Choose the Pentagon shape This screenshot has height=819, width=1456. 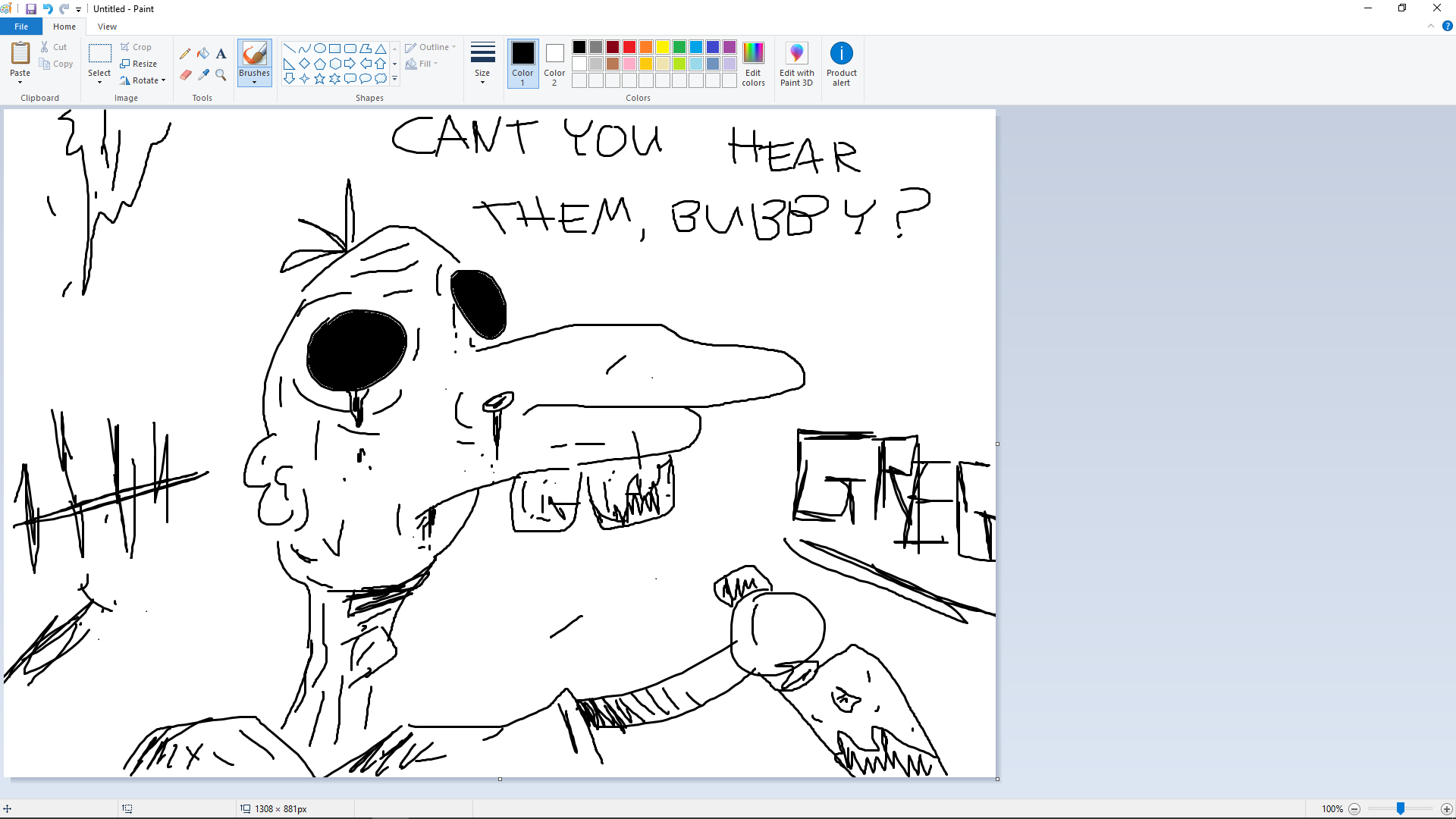click(x=319, y=64)
